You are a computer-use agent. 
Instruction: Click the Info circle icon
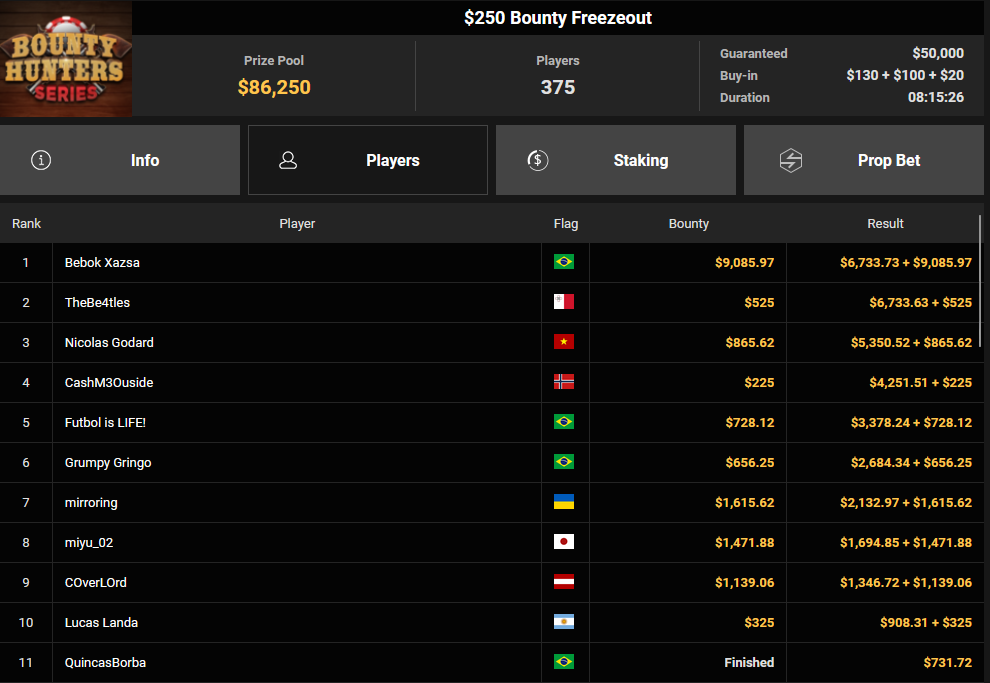(x=41, y=160)
